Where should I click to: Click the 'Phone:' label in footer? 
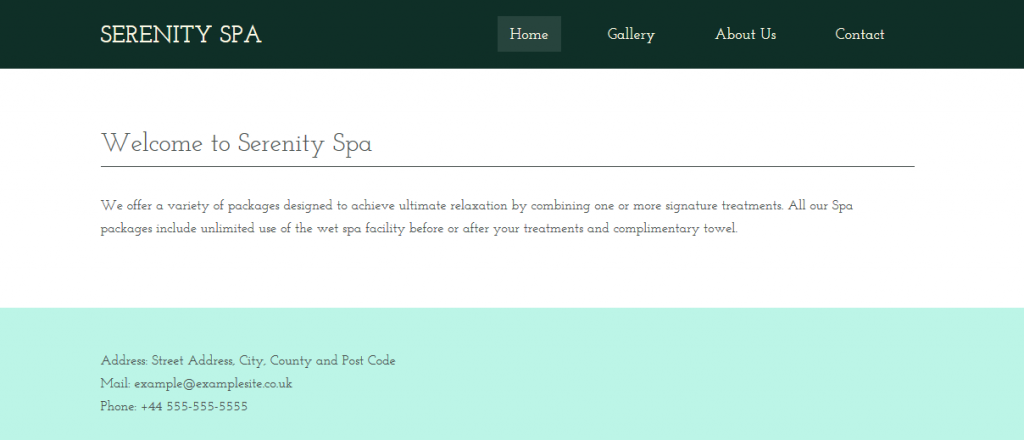119,407
